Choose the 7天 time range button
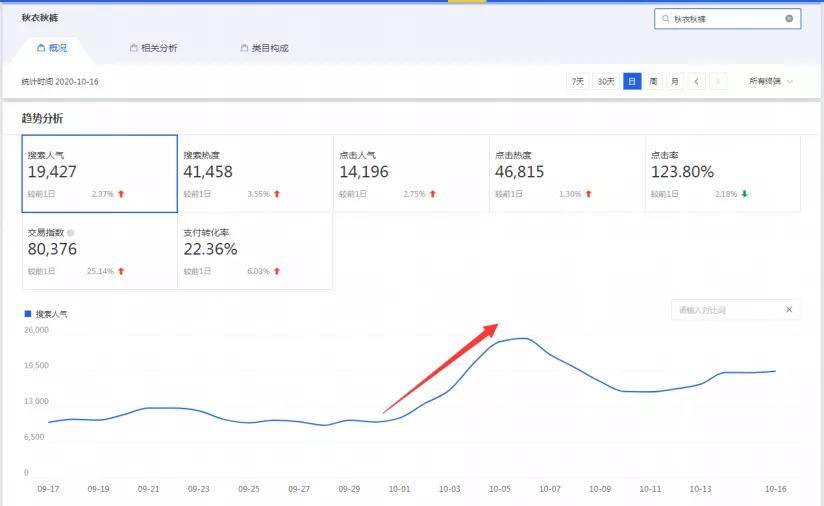 click(578, 81)
